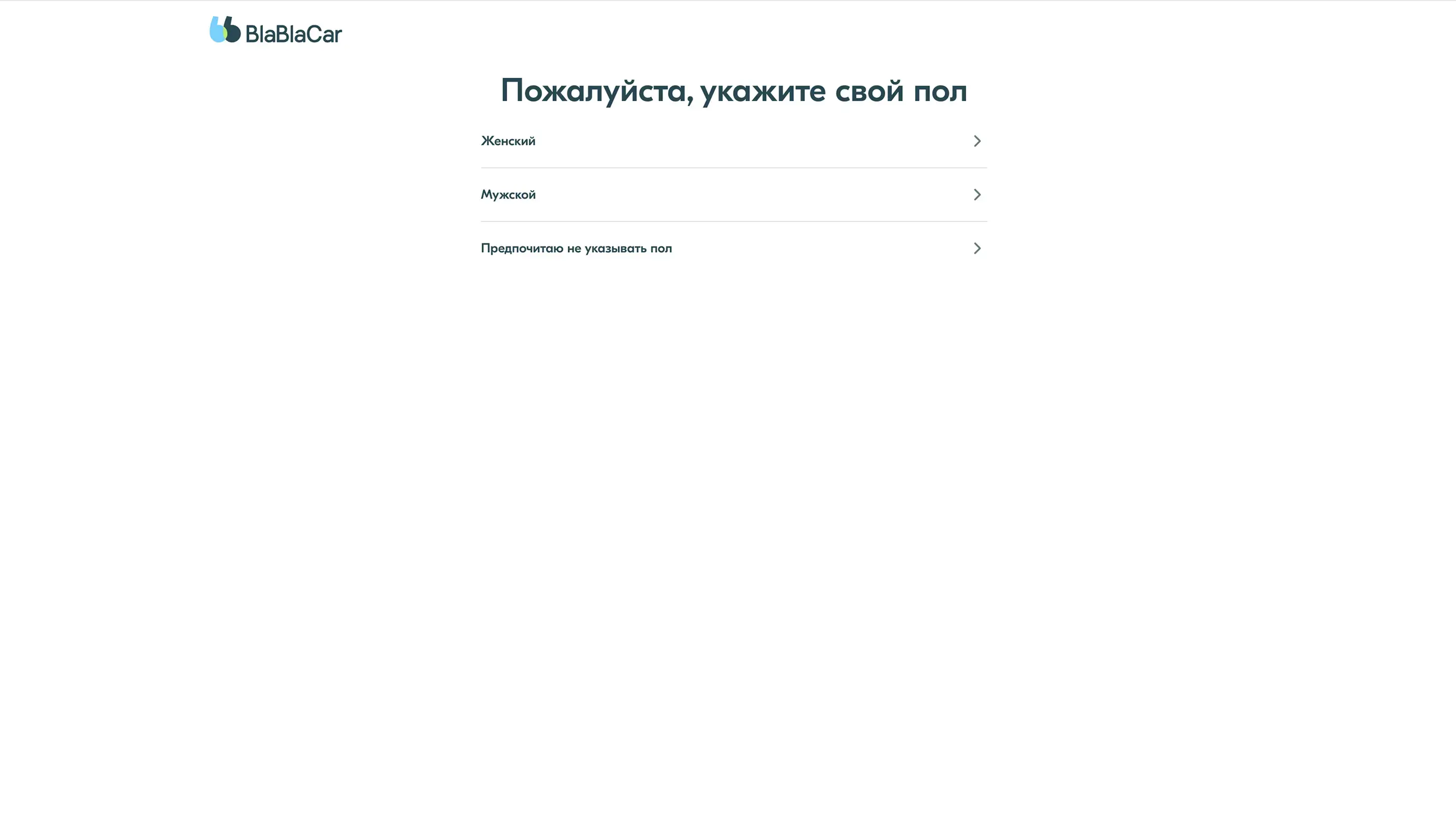Screen dimensions: 1456x819
Task: Click the middle of the Женский row
Action: tap(733, 142)
